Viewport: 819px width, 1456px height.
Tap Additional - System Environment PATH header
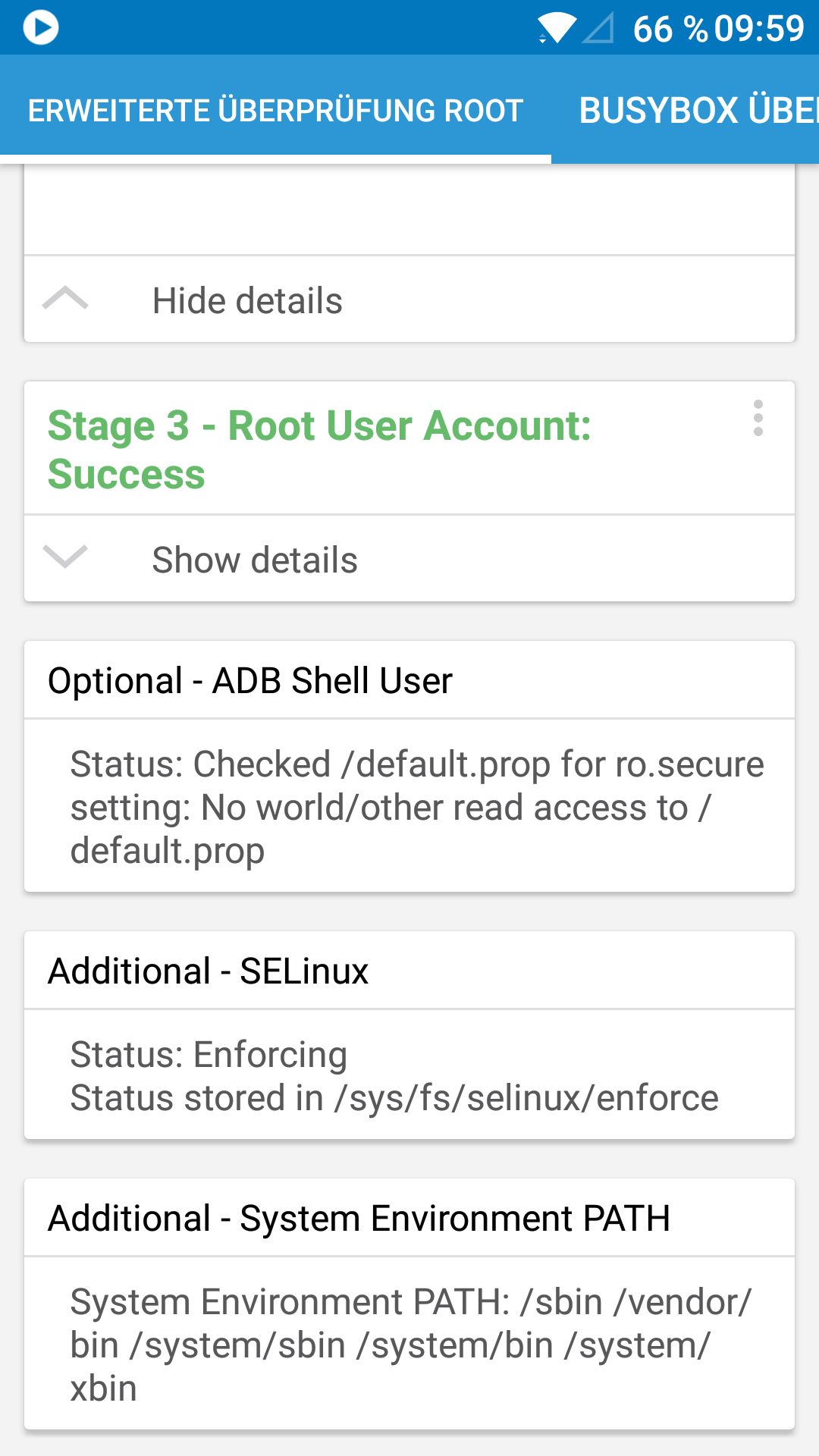click(359, 1219)
